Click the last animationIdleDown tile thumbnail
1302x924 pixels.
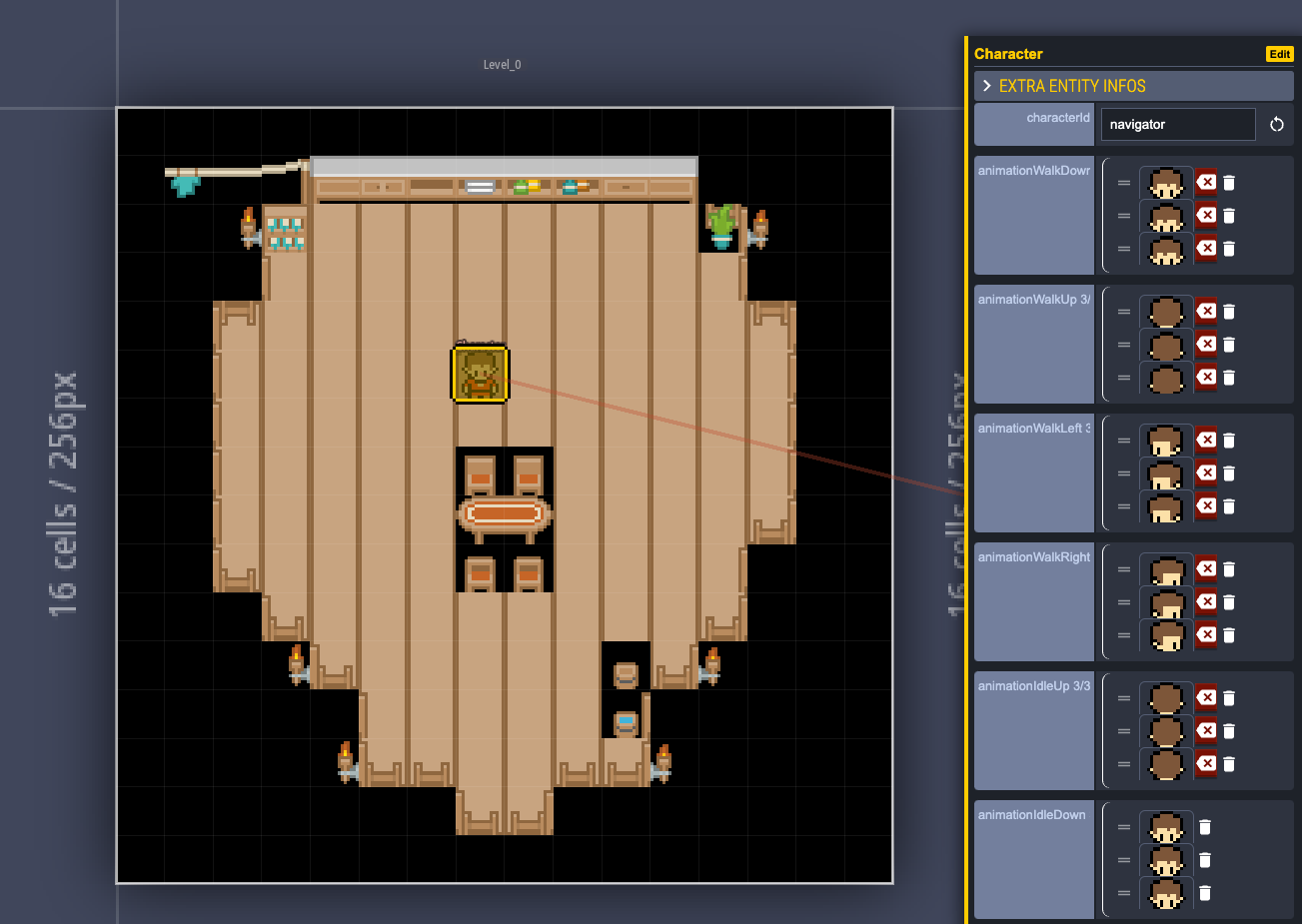click(x=1166, y=893)
